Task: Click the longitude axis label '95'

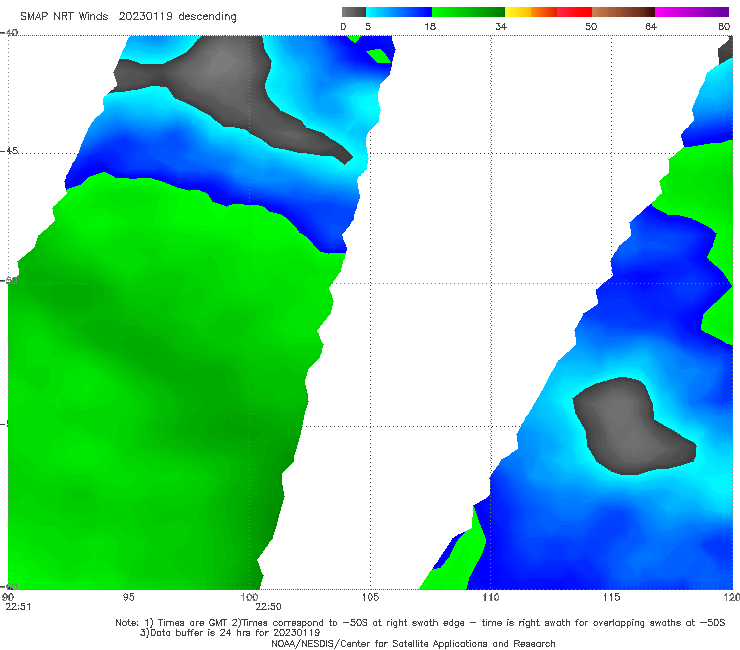Action: 128,597
